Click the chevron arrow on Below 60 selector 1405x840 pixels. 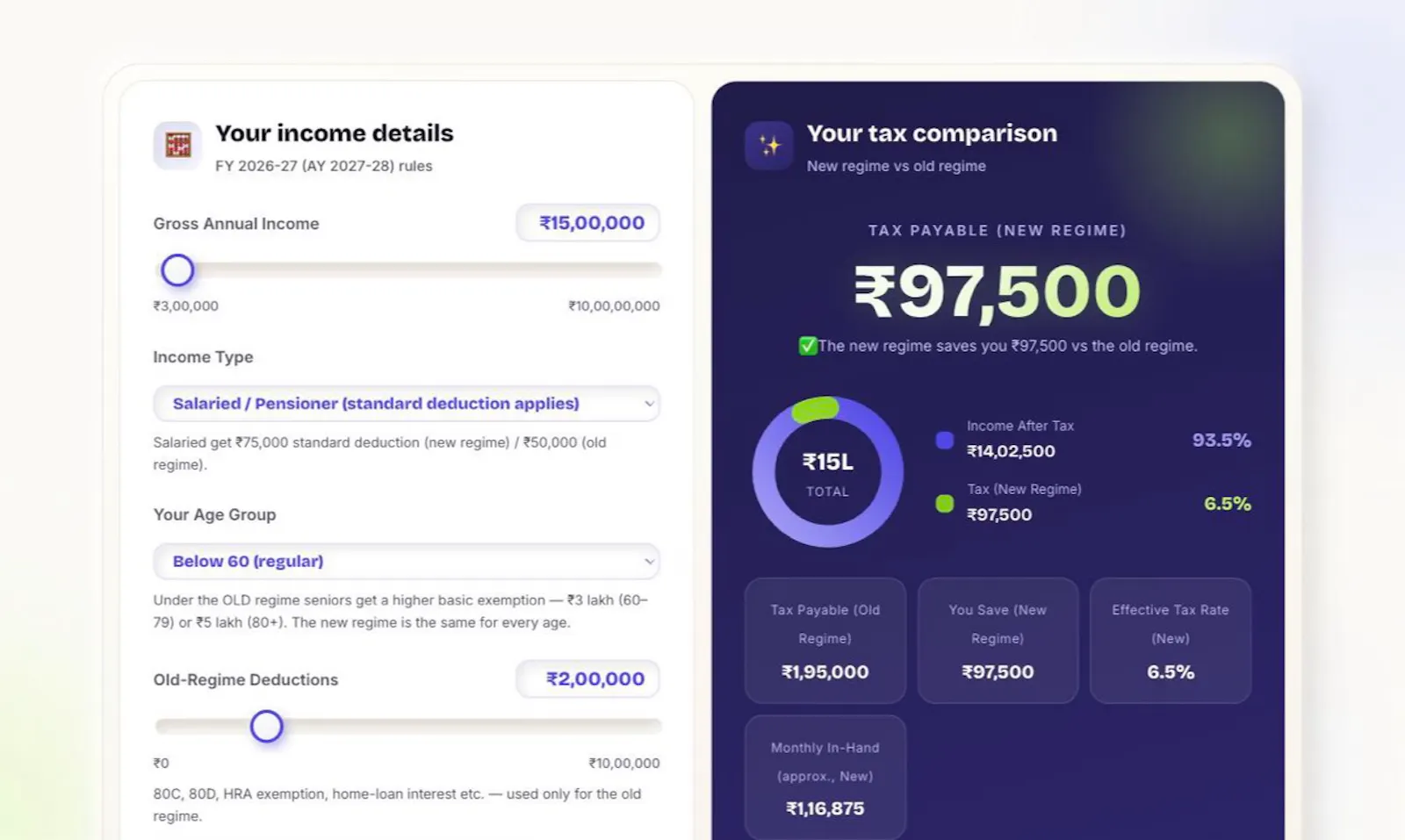[649, 562]
